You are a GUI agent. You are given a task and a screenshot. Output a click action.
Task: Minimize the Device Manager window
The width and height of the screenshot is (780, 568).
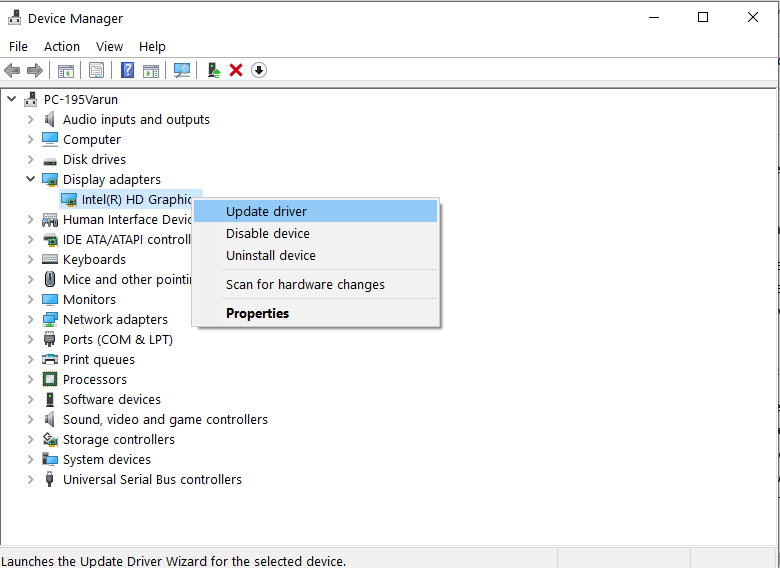tap(654, 17)
